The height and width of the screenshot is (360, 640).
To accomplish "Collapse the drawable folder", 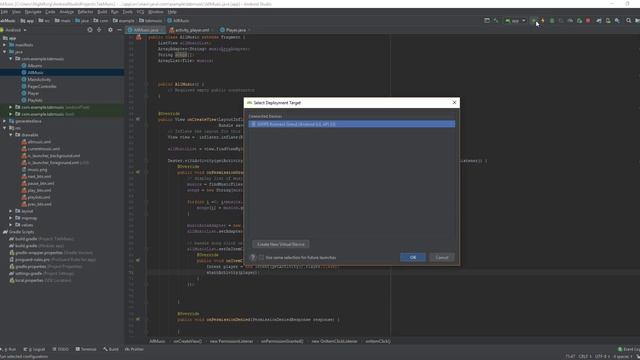I will 11,135.
